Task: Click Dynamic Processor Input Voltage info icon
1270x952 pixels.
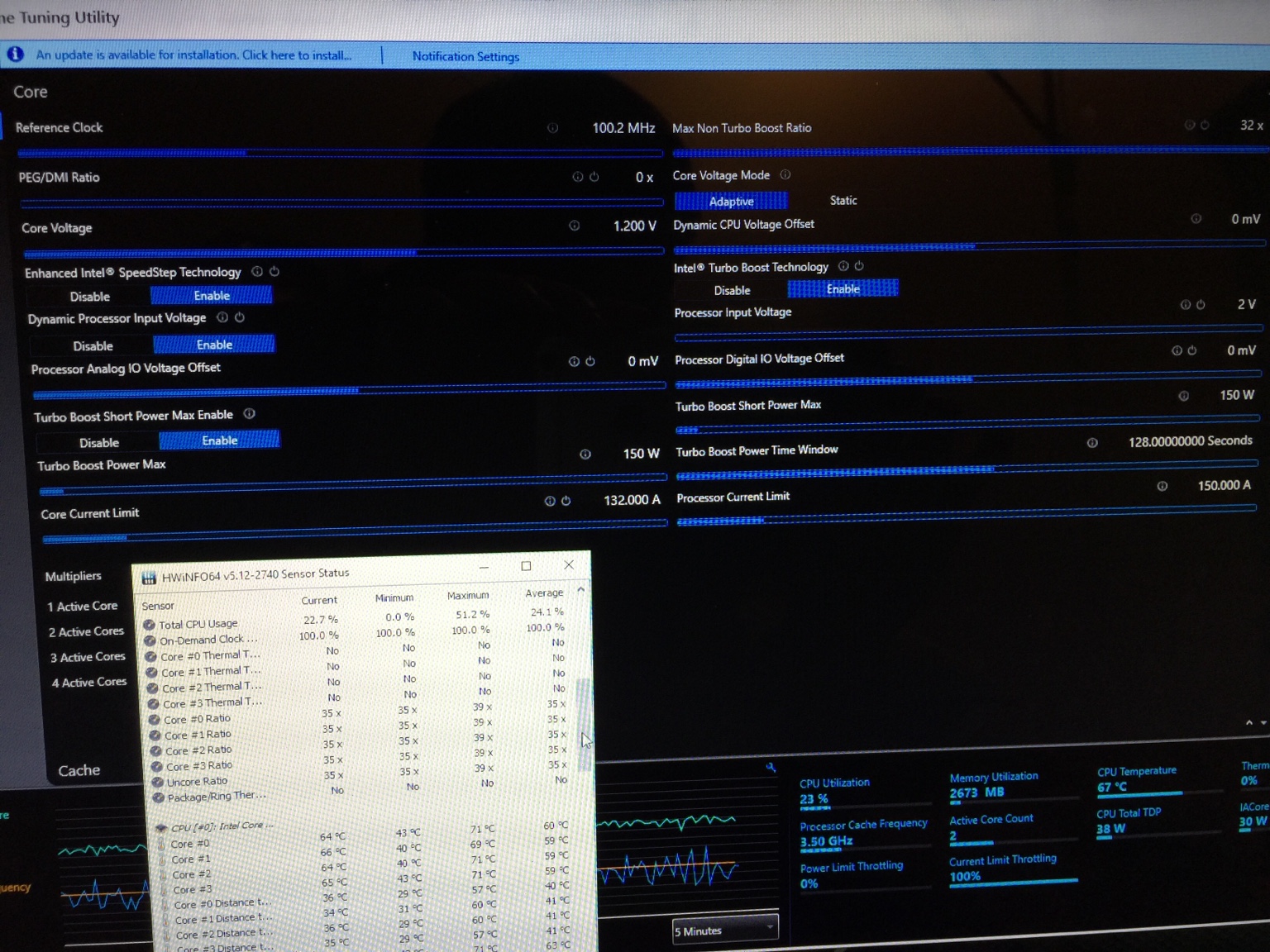Action: pos(222,317)
